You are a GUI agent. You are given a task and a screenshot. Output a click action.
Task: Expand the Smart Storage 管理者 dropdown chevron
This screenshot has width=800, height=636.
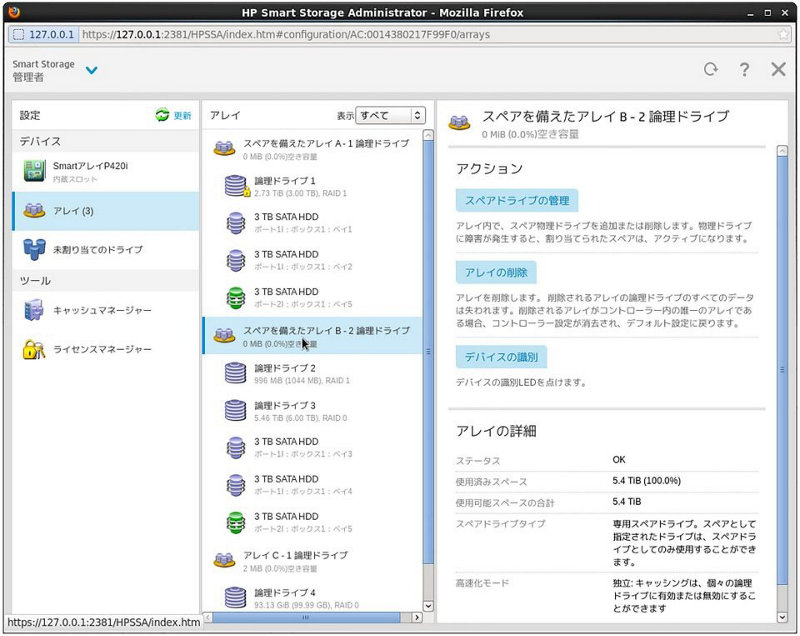[92, 70]
